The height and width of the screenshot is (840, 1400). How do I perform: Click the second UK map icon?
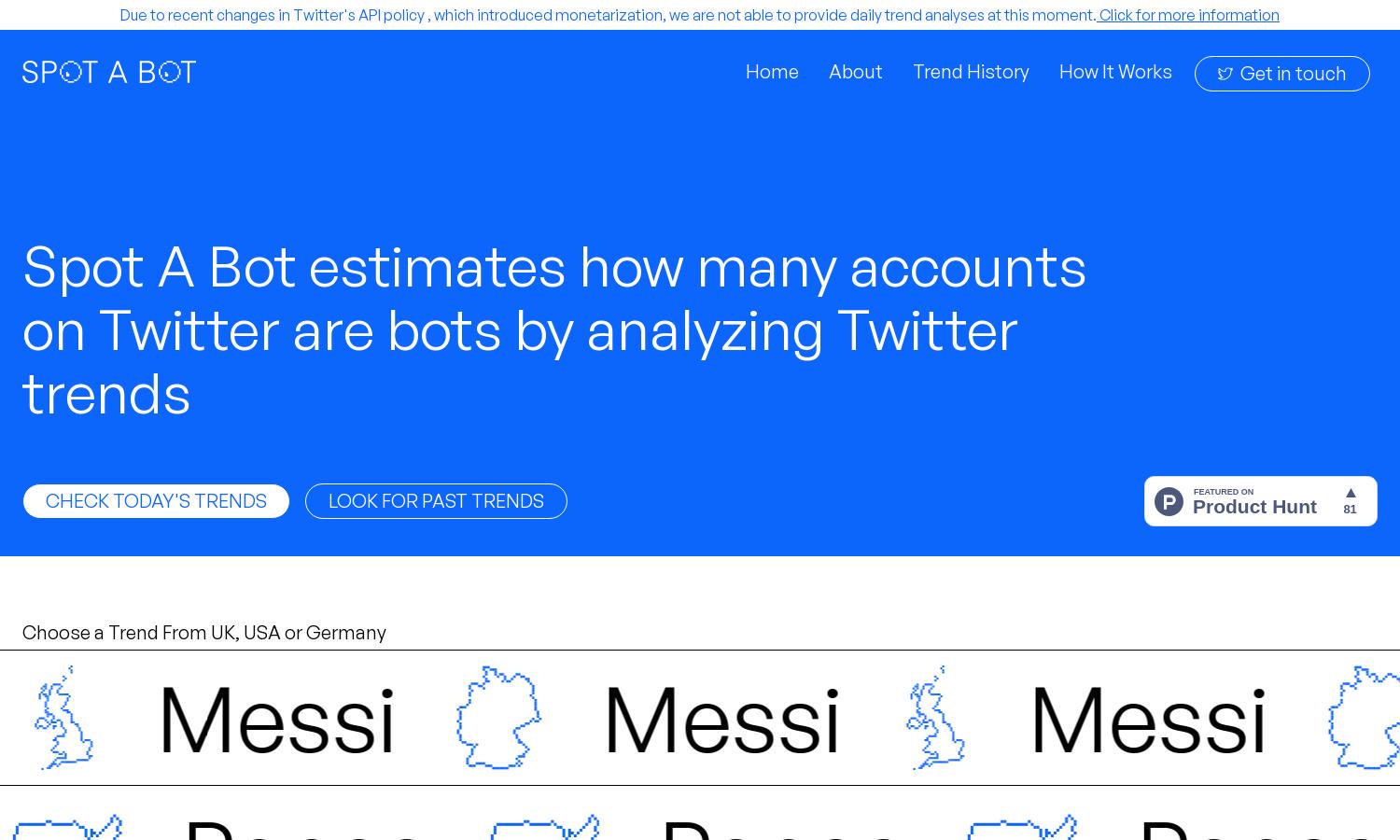click(935, 718)
